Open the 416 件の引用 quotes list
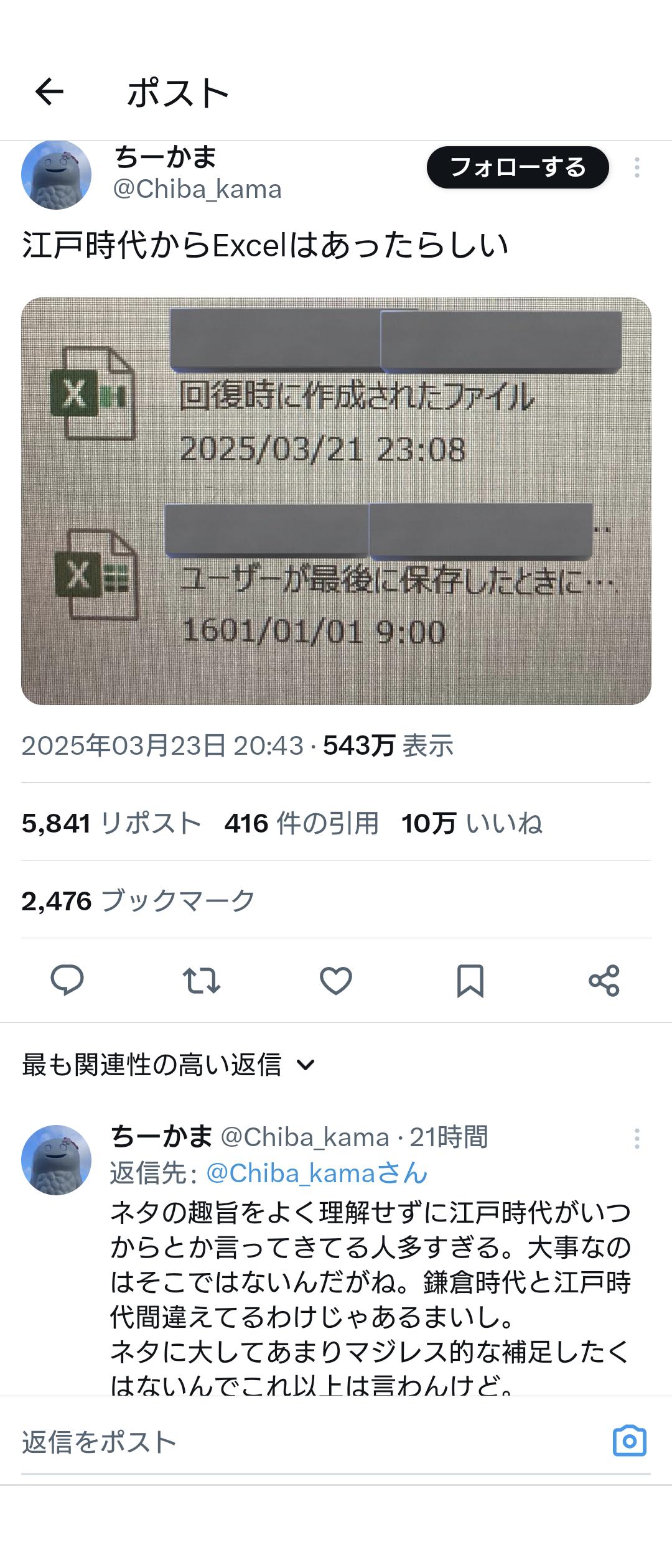Viewport: 672px width, 1568px height. tap(302, 823)
